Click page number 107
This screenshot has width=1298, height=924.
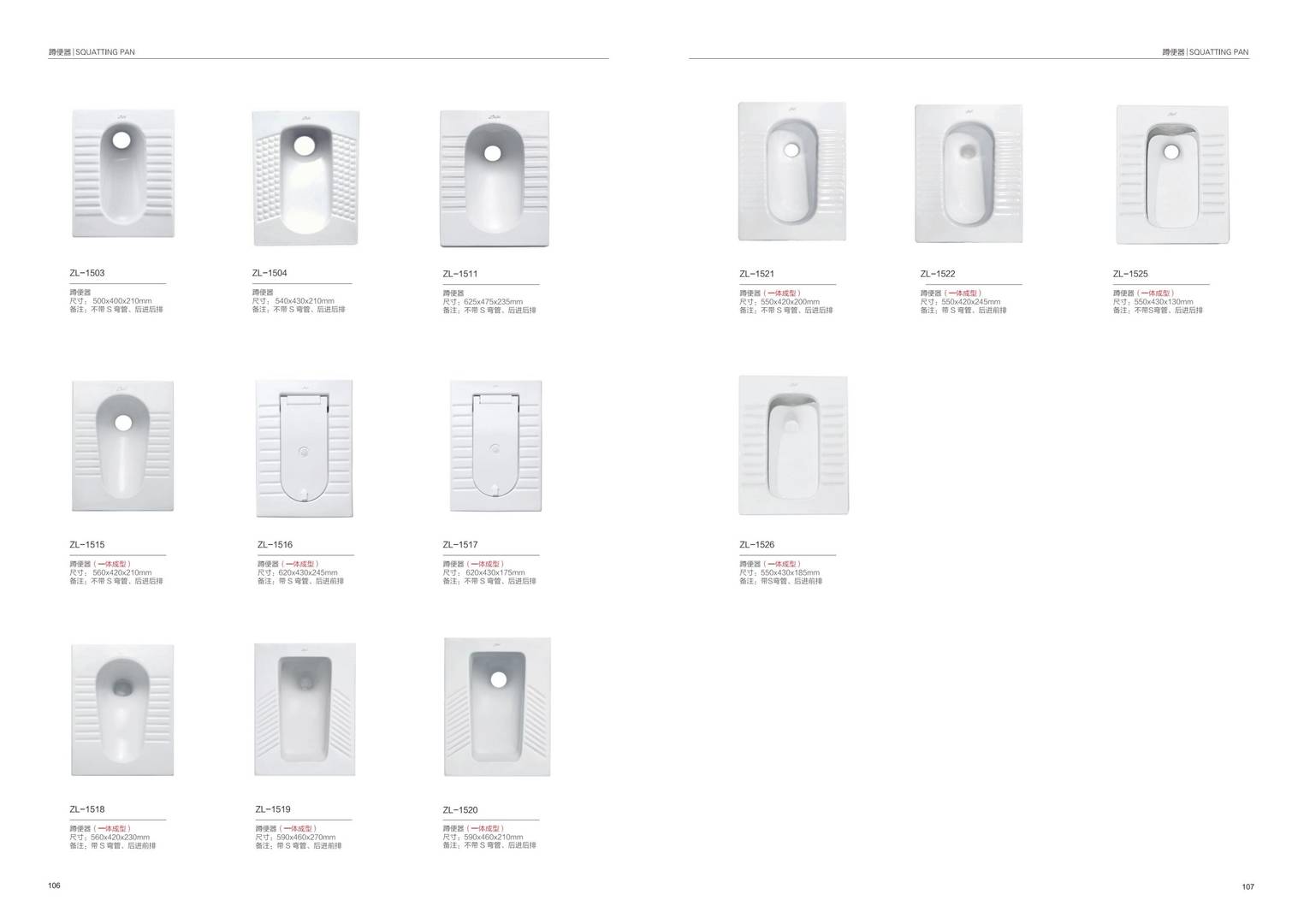point(1248,886)
